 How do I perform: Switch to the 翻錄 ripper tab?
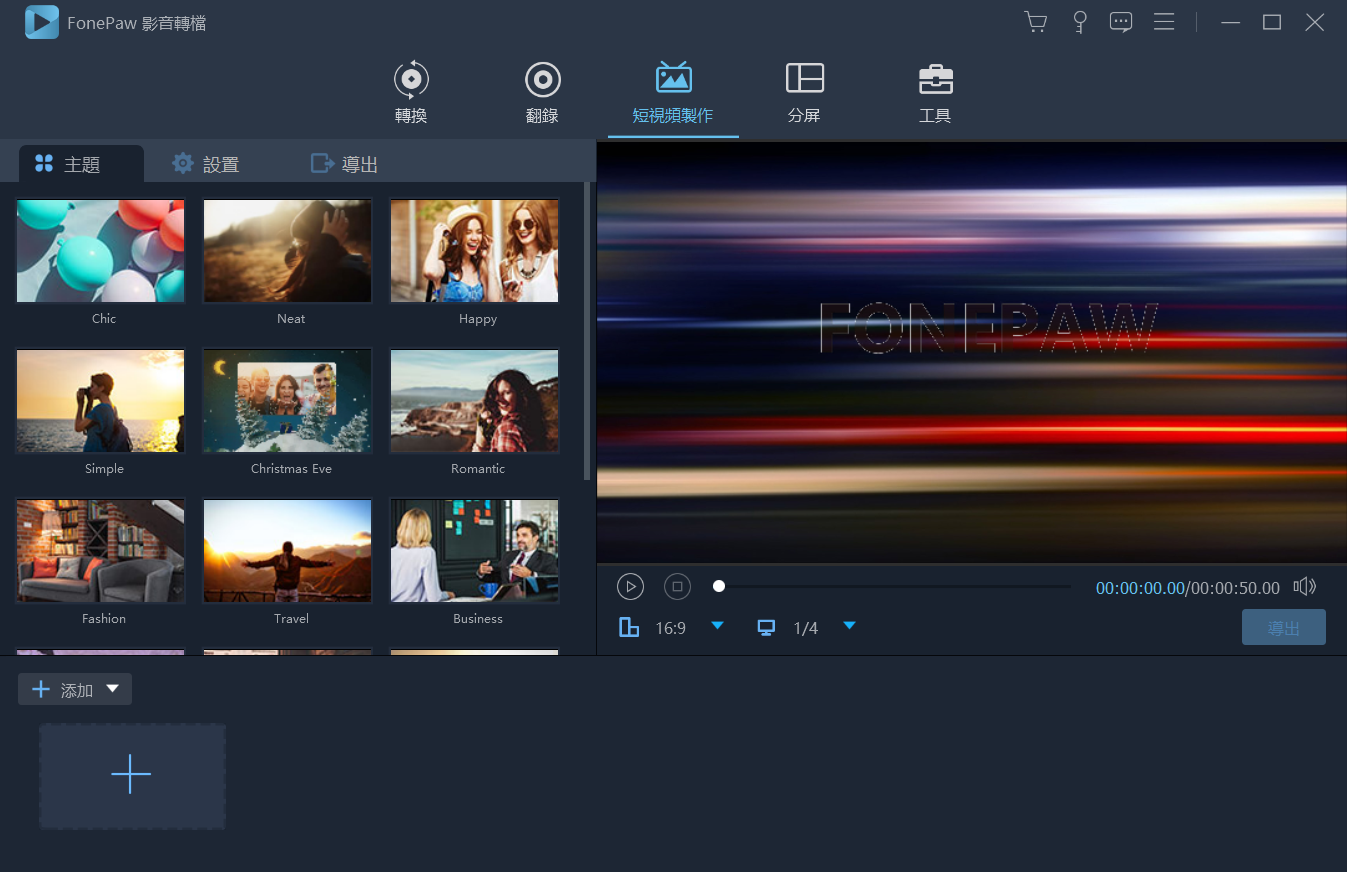click(542, 93)
